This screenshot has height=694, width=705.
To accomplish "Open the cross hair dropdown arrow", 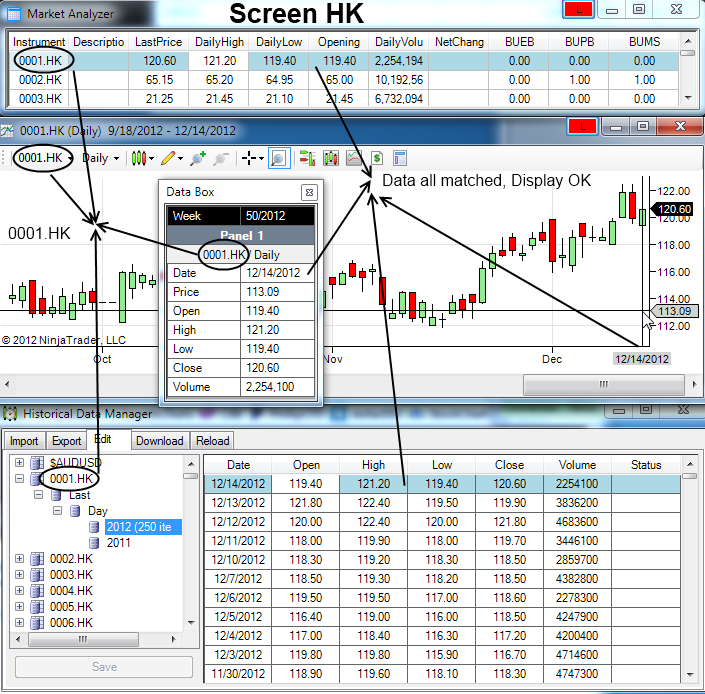I will click(261, 159).
